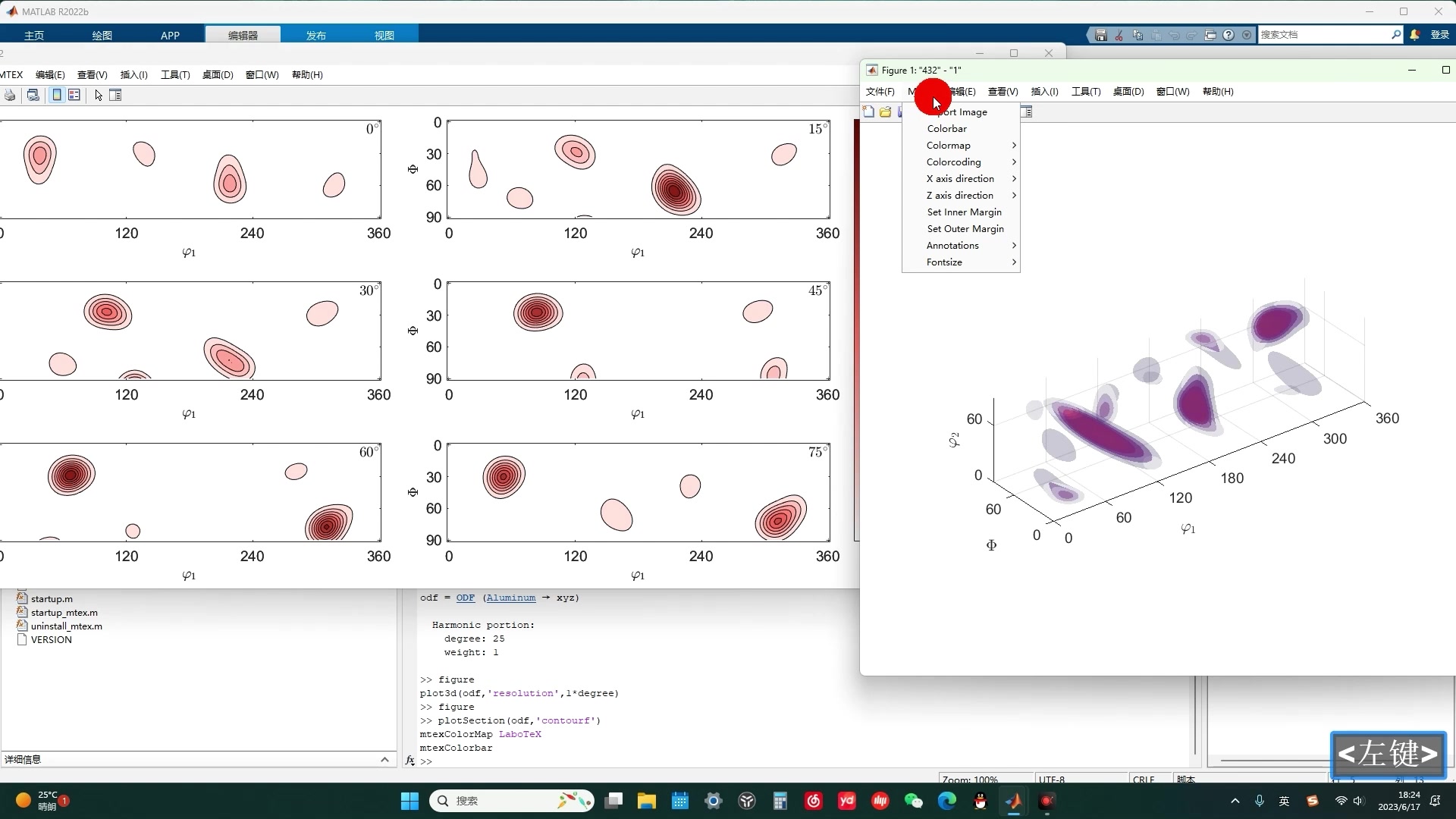Click the help question mark icon
Image resolution: width=1456 pixels, height=819 pixels.
1228,35
